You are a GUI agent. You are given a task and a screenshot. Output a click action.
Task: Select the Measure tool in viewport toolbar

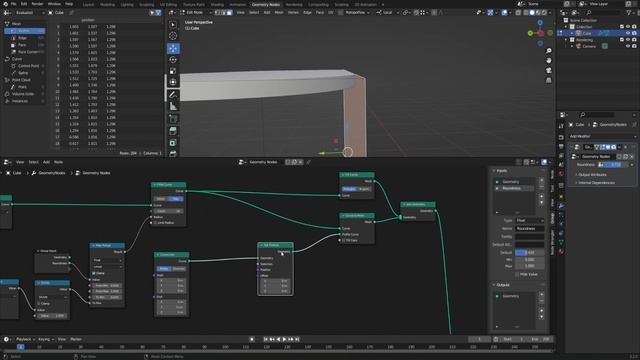coord(173,106)
